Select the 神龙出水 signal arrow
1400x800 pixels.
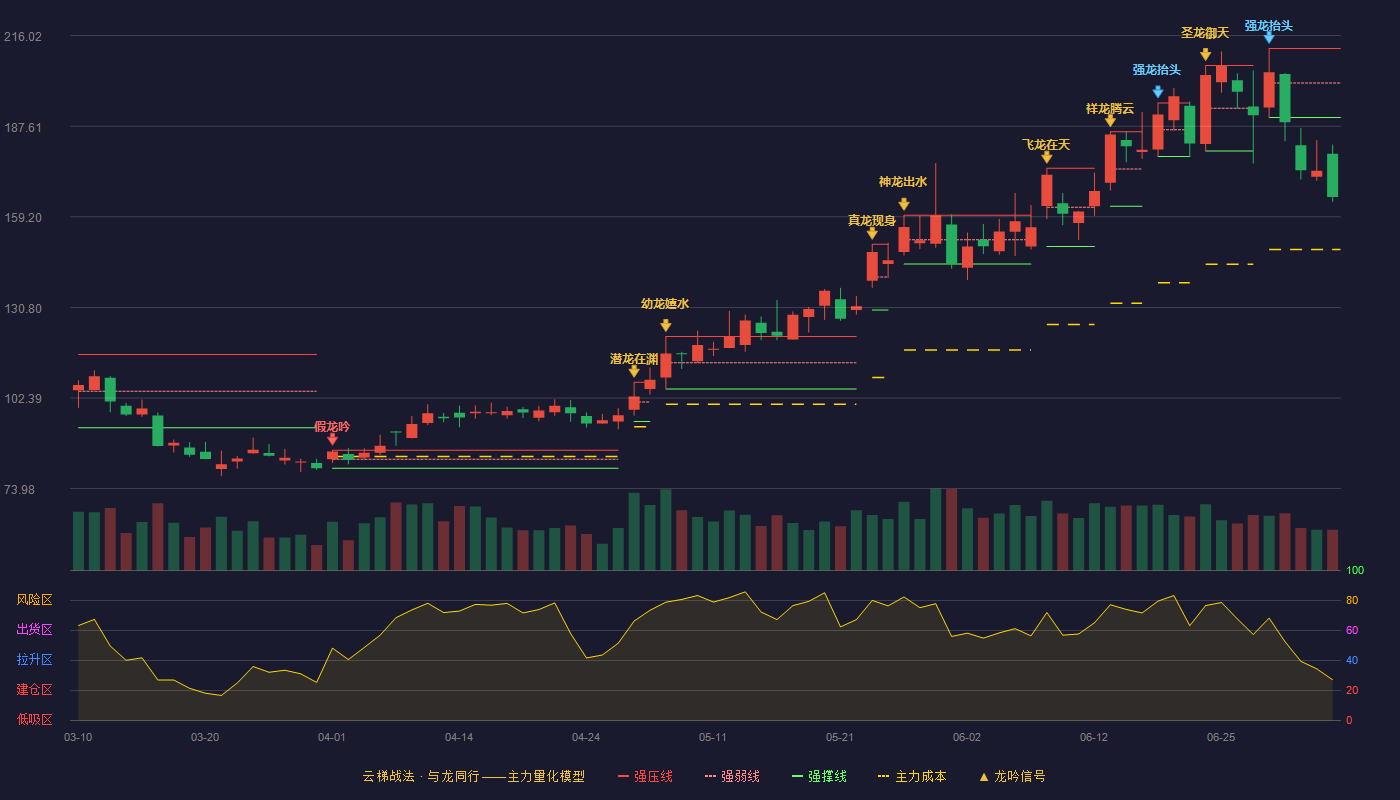click(x=904, y=204)
